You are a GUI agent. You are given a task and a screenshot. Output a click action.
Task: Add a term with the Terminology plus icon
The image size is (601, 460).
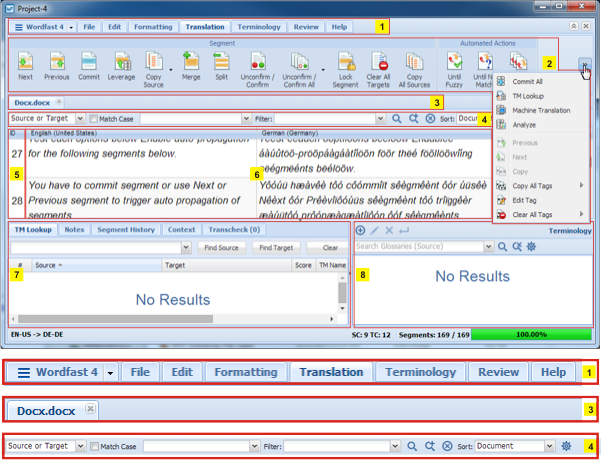click(360, 230)
